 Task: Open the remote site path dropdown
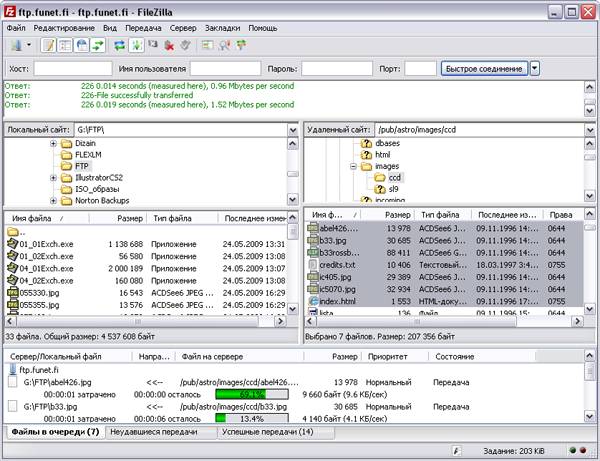pos(590,130)
